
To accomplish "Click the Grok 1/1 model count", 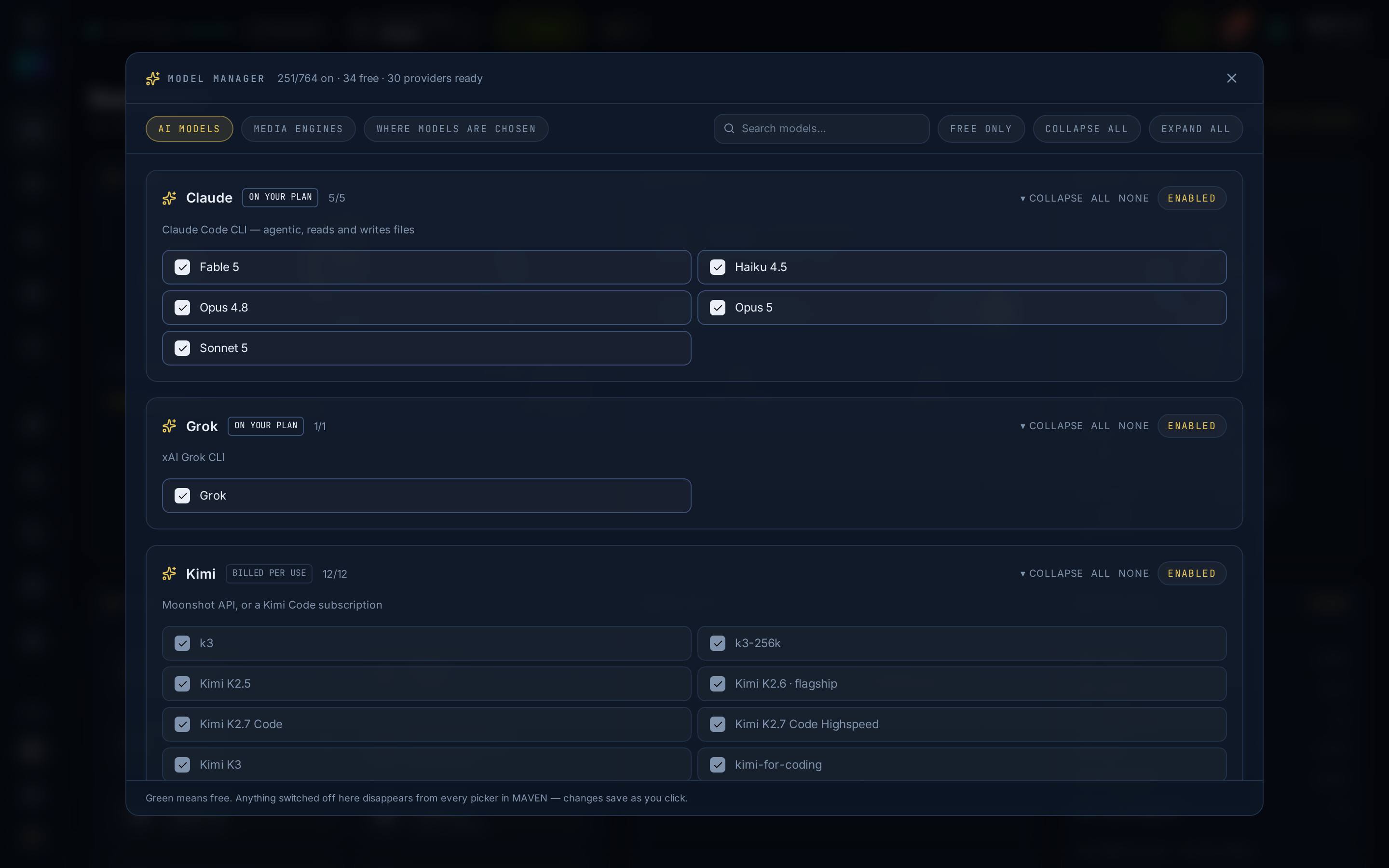I will (320, 427).
